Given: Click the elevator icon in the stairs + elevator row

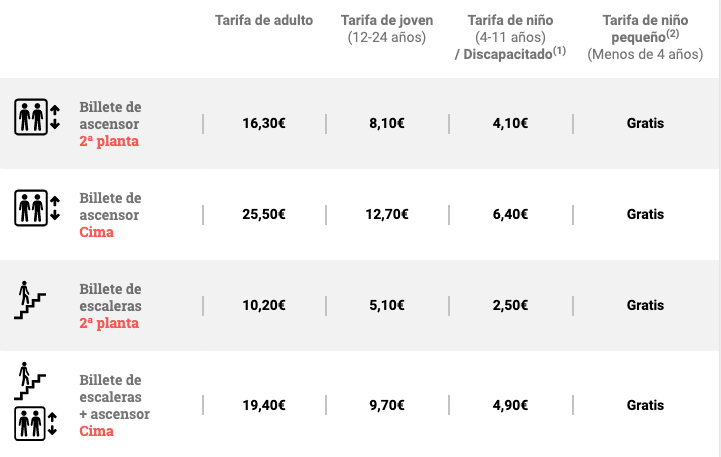Looking at the screenshot, I should point(38,423).
